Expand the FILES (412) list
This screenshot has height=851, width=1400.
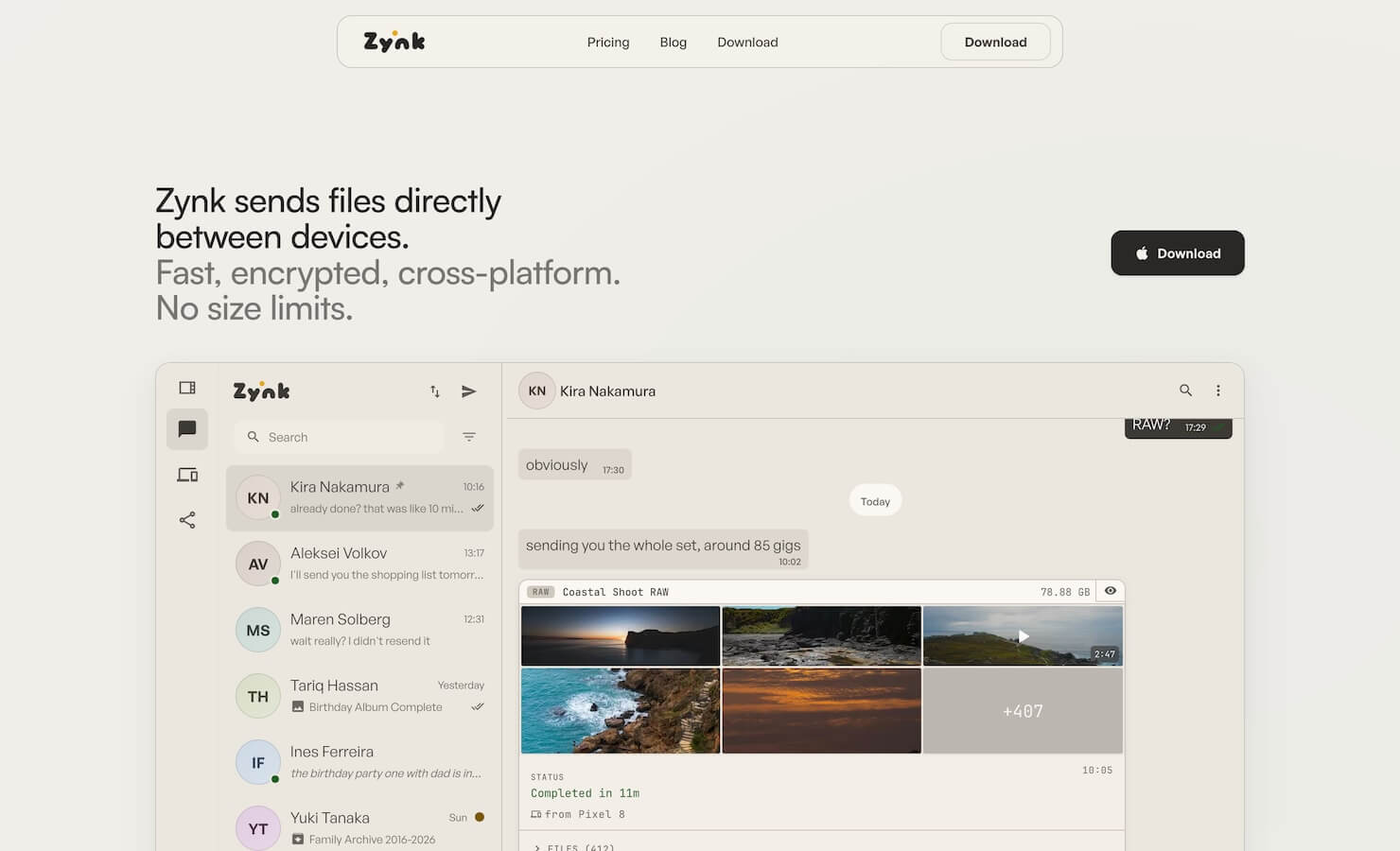click(574, 846)
